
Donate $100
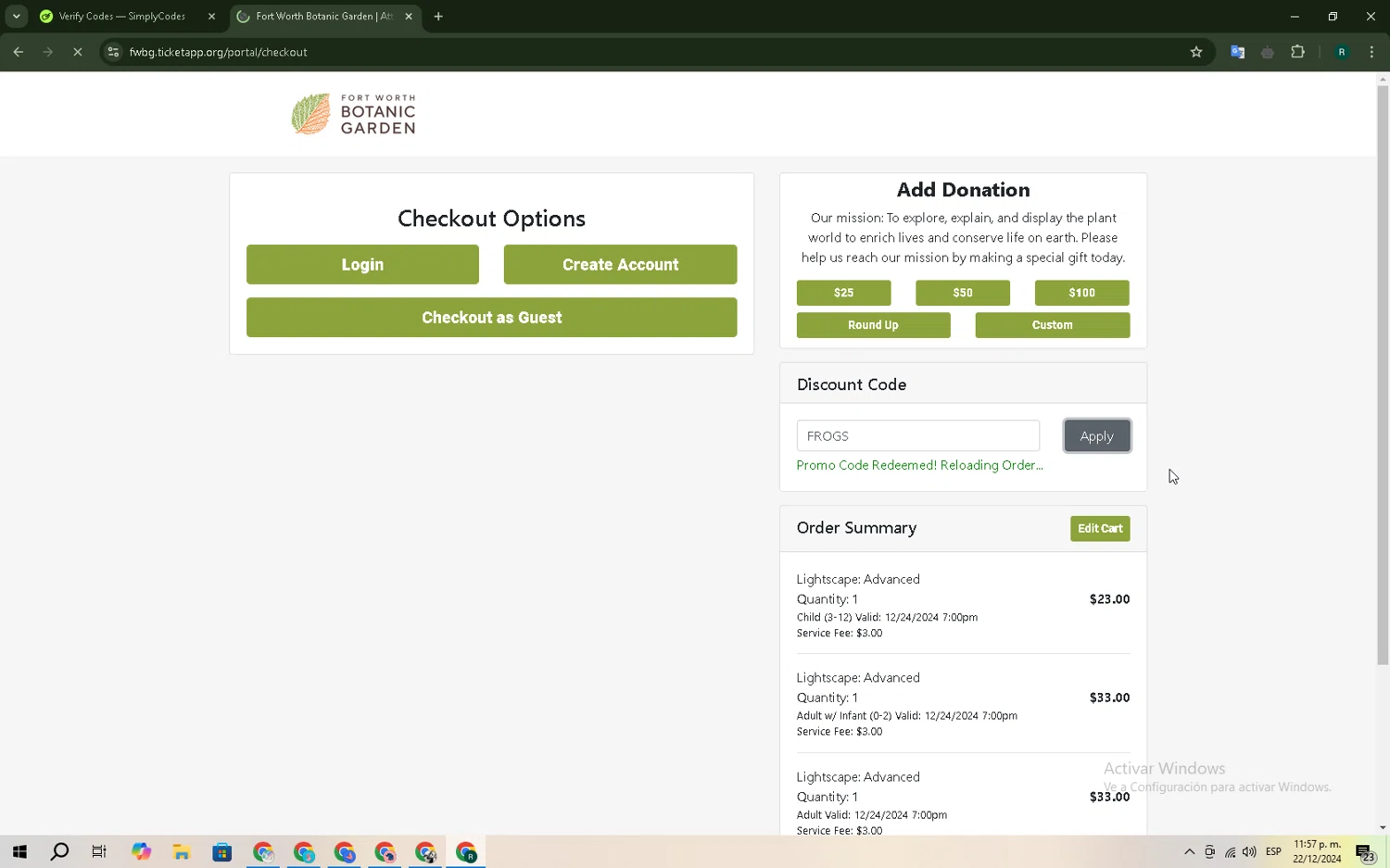[1081, 293]
